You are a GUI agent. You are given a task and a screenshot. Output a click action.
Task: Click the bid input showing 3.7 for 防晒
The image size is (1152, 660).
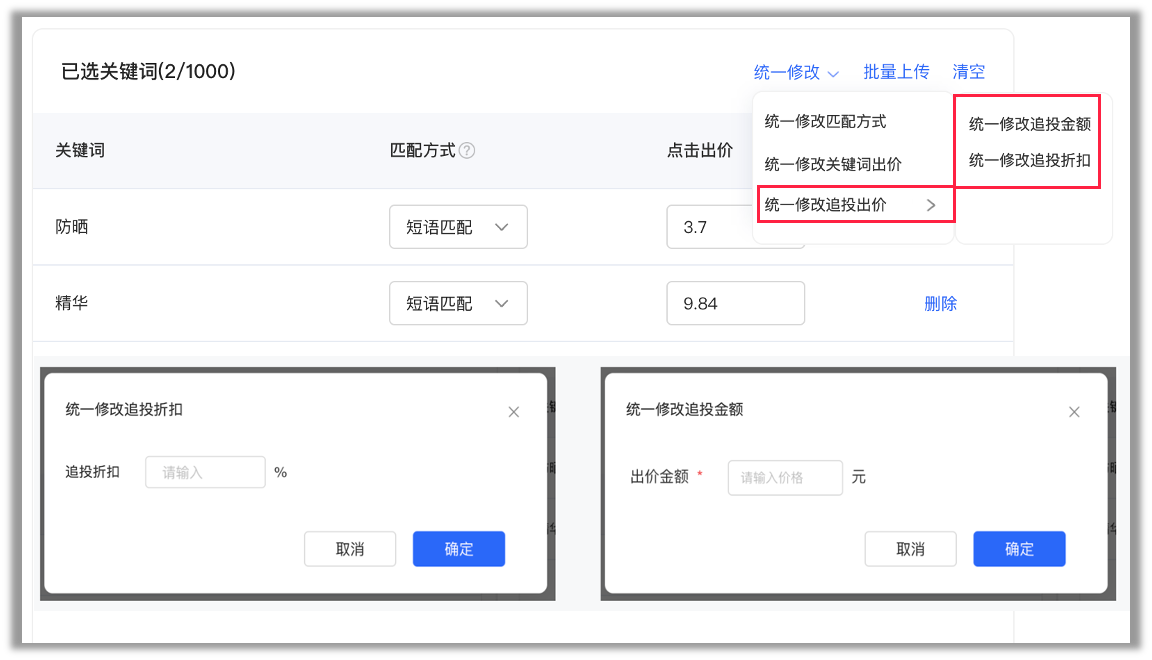pyautogui.click(x=735, y=227)
